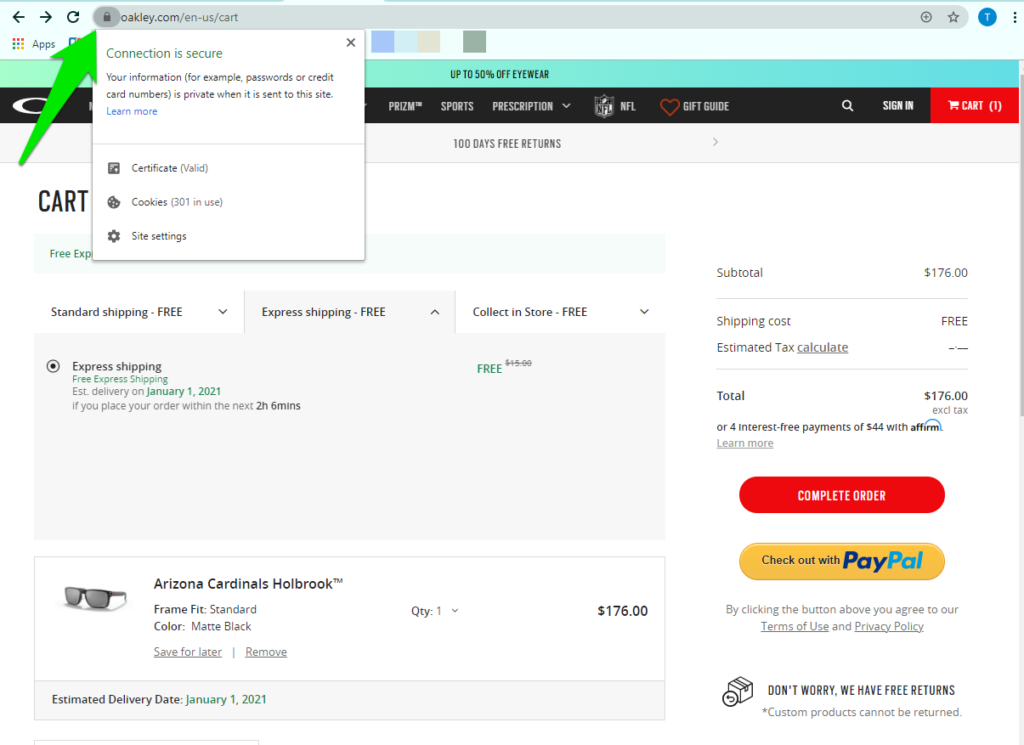Image resolution: width=1024 pixels, height=745 pixels.
Task: Click GIFT GUIDE nav label
Action: coord(706,106)
